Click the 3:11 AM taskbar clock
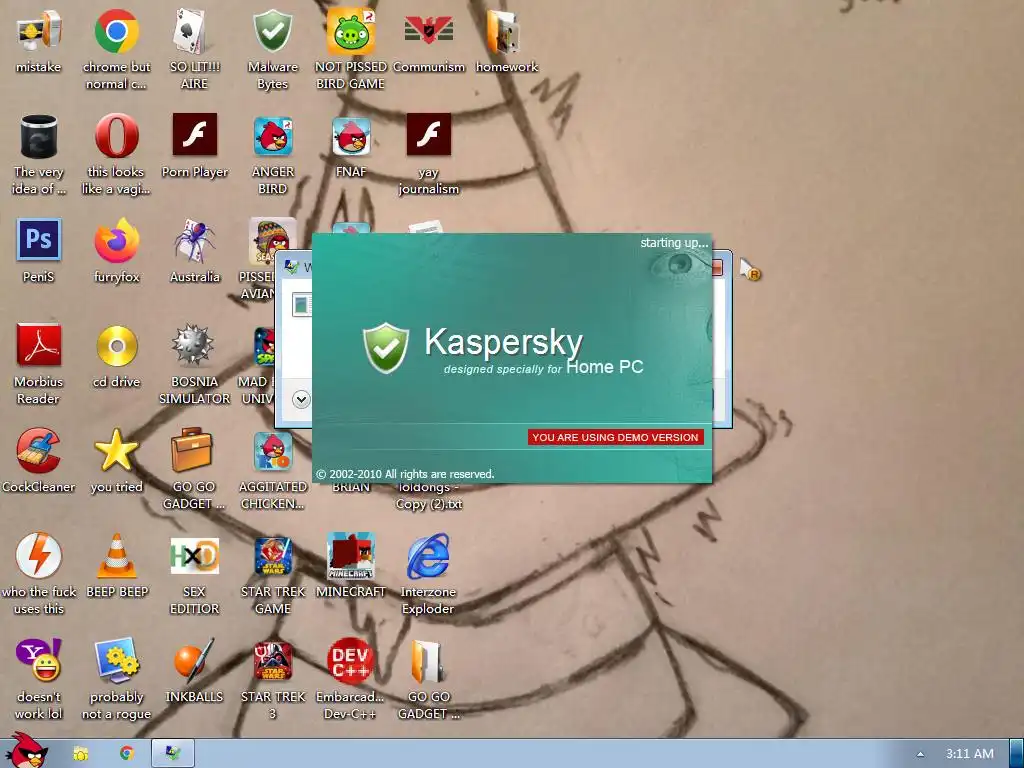This screenshot has height=768, width=1024. [970, 754]
